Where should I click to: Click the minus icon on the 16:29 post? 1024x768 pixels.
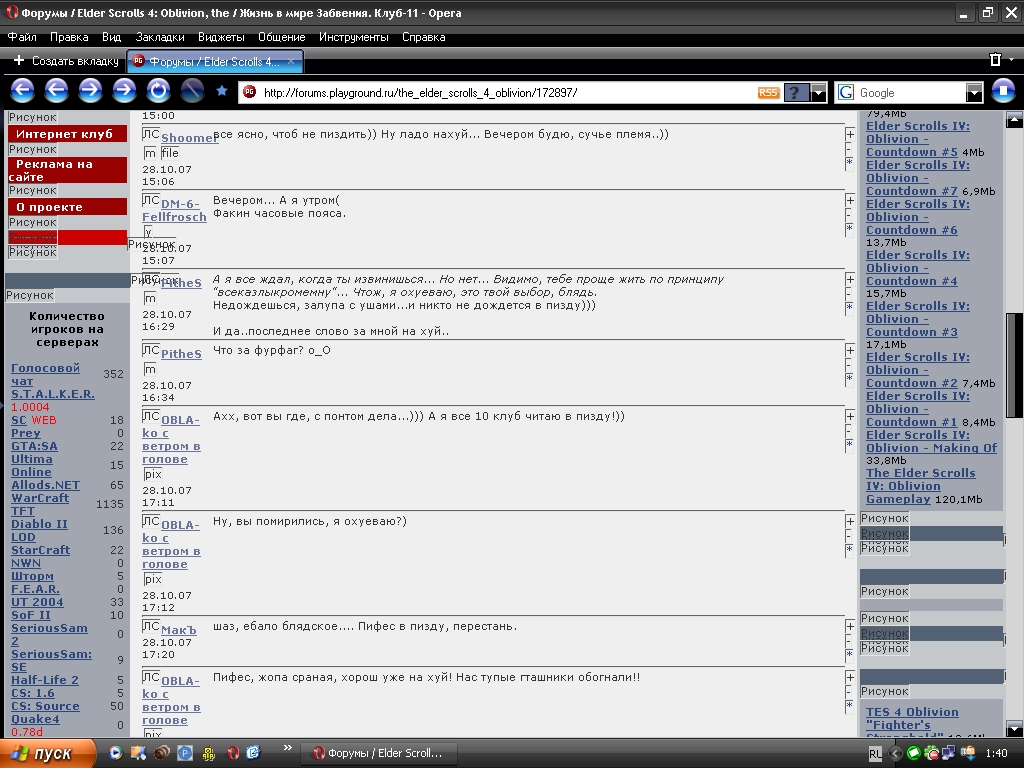tap(849, 294)
